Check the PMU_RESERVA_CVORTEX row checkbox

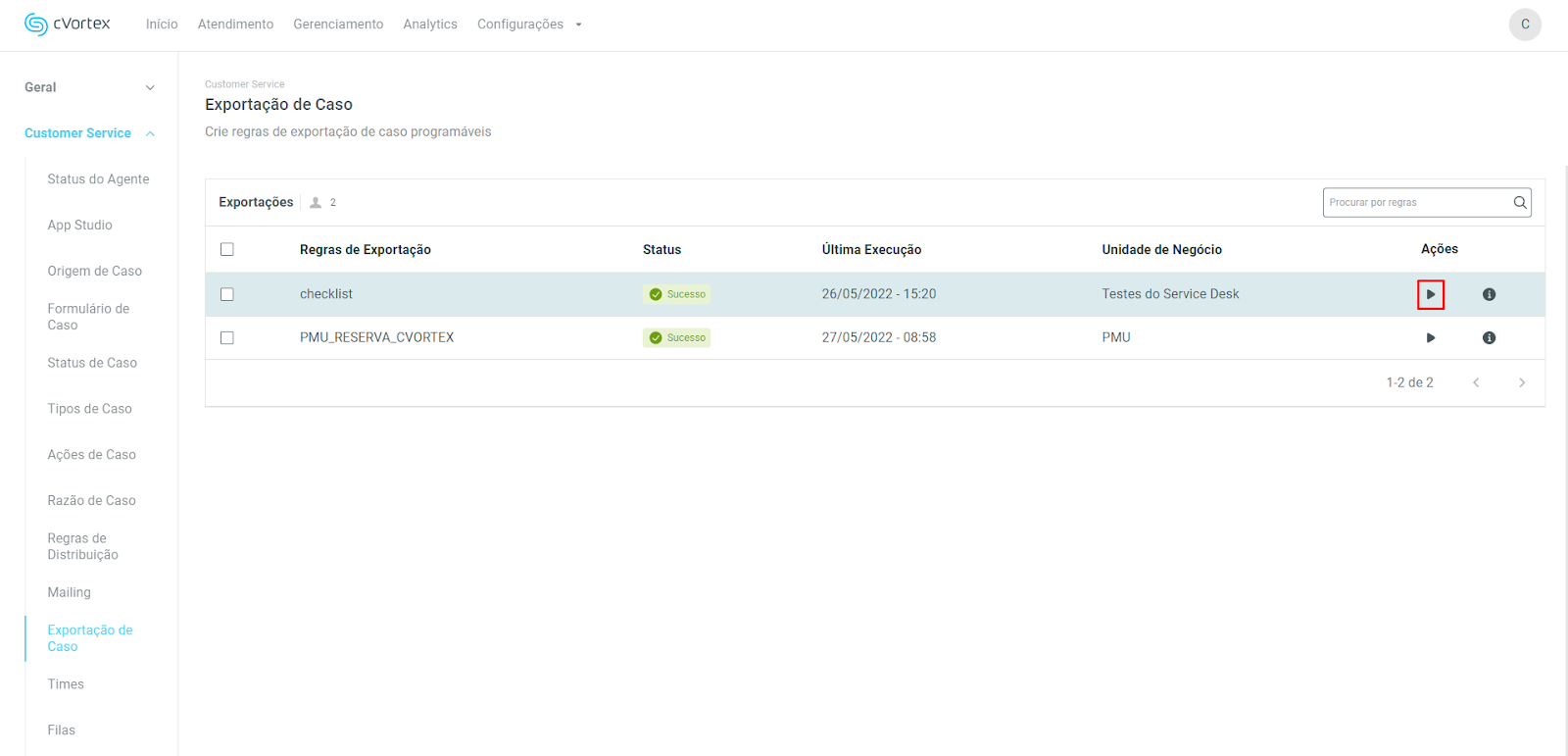(227, 337)
